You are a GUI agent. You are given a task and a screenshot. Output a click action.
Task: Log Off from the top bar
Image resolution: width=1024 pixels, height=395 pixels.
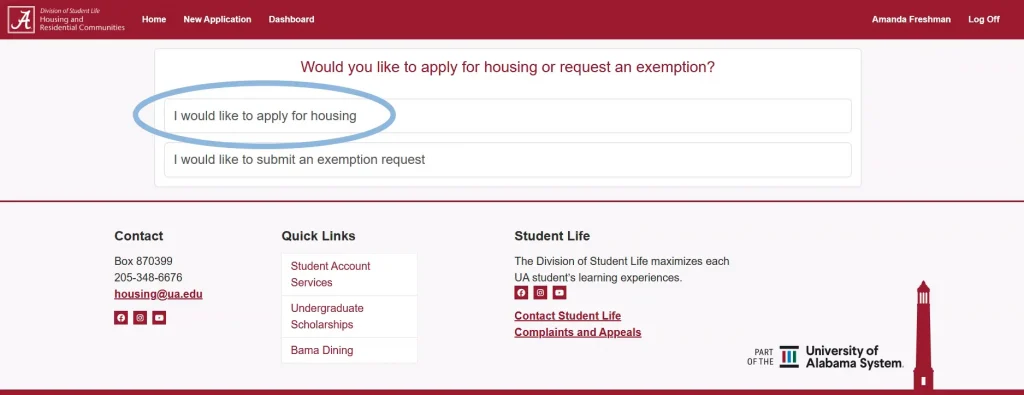[984, 20]
